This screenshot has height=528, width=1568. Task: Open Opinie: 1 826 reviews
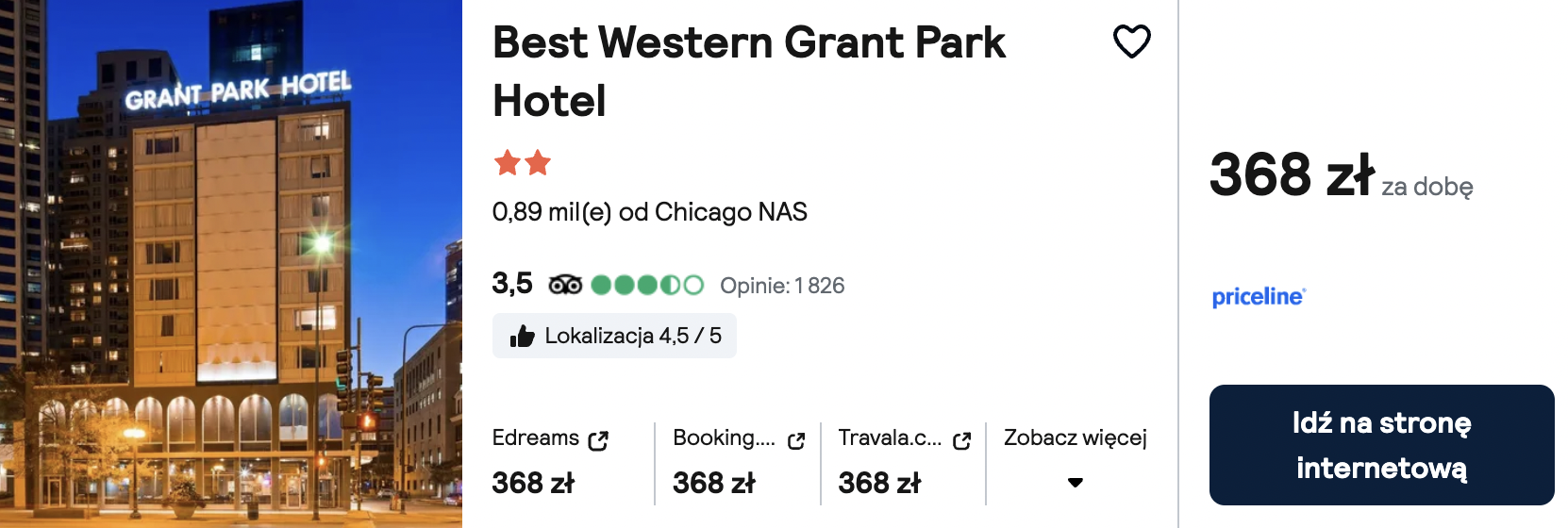(x=782, y=286)
